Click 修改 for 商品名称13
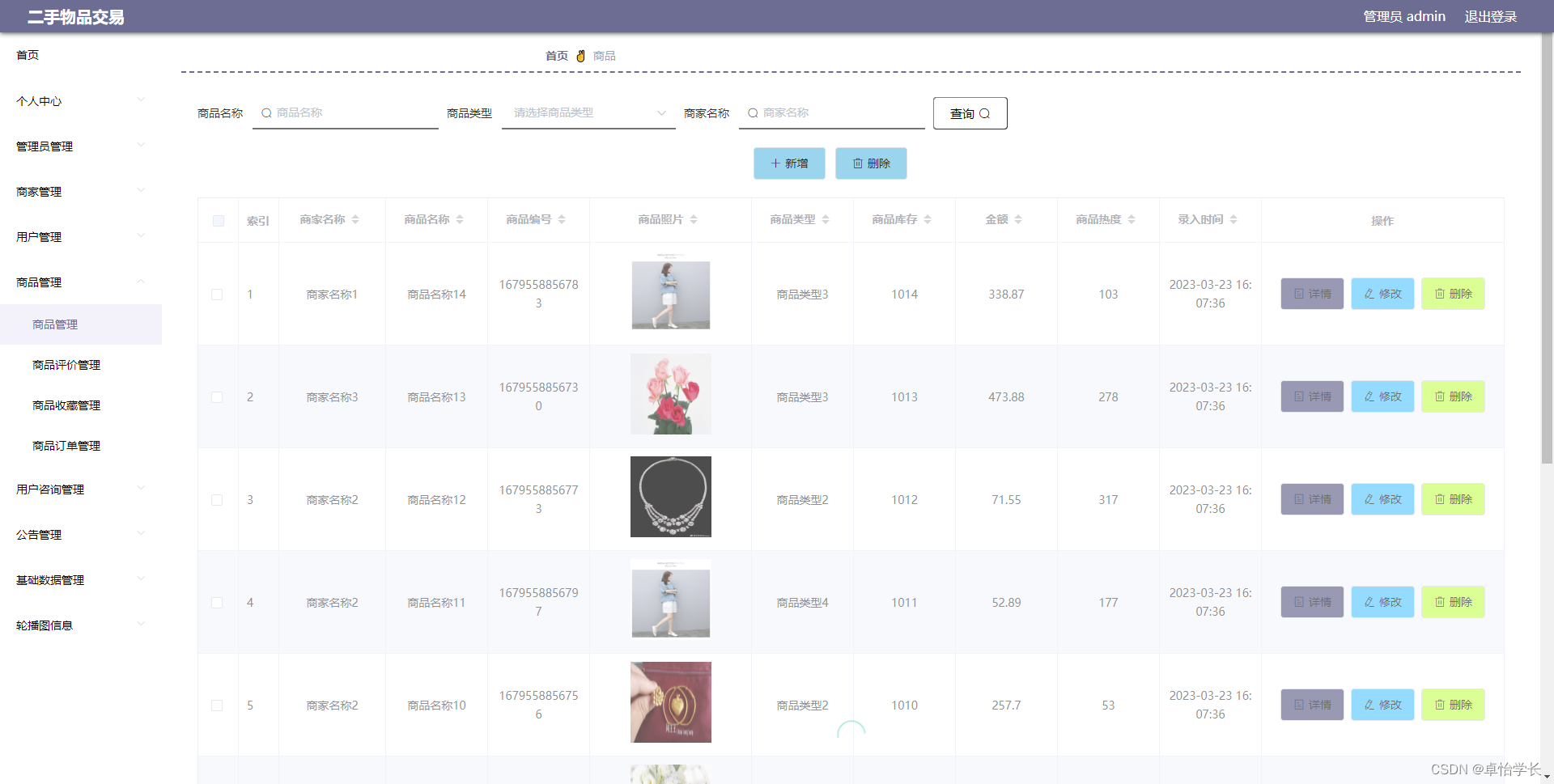The height and width of the screenshot is (784, 1554). pos(1382,396)
